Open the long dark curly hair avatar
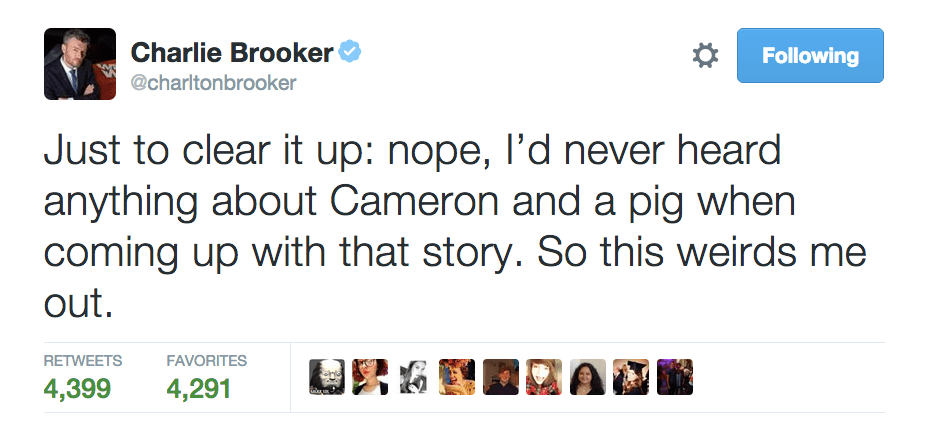Viewport: 929px width, 424px height. [588, 377]
